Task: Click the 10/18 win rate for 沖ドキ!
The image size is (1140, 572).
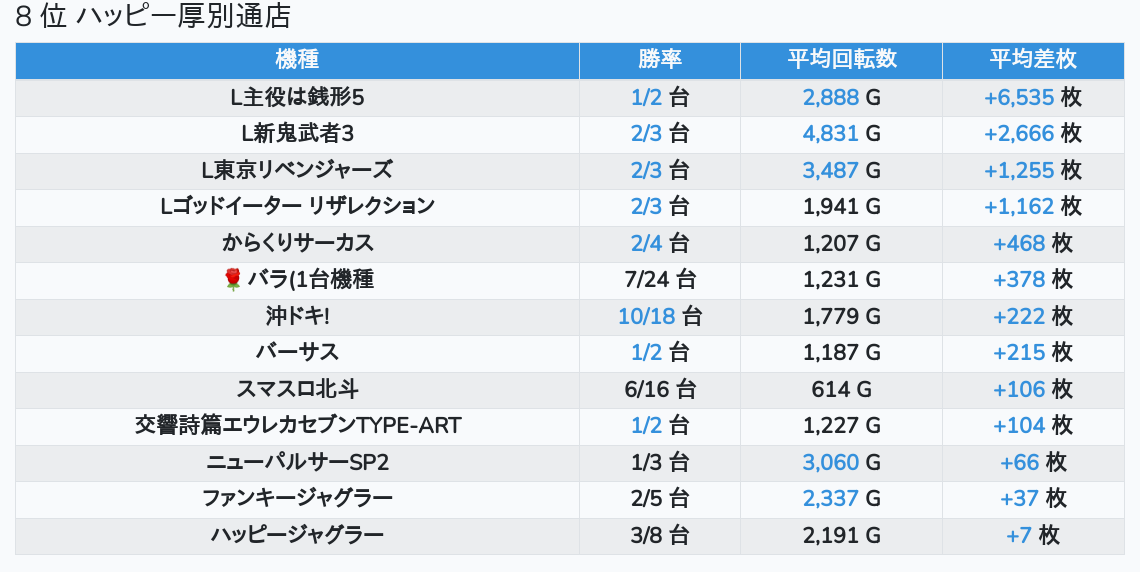Action: coord(647,316)
